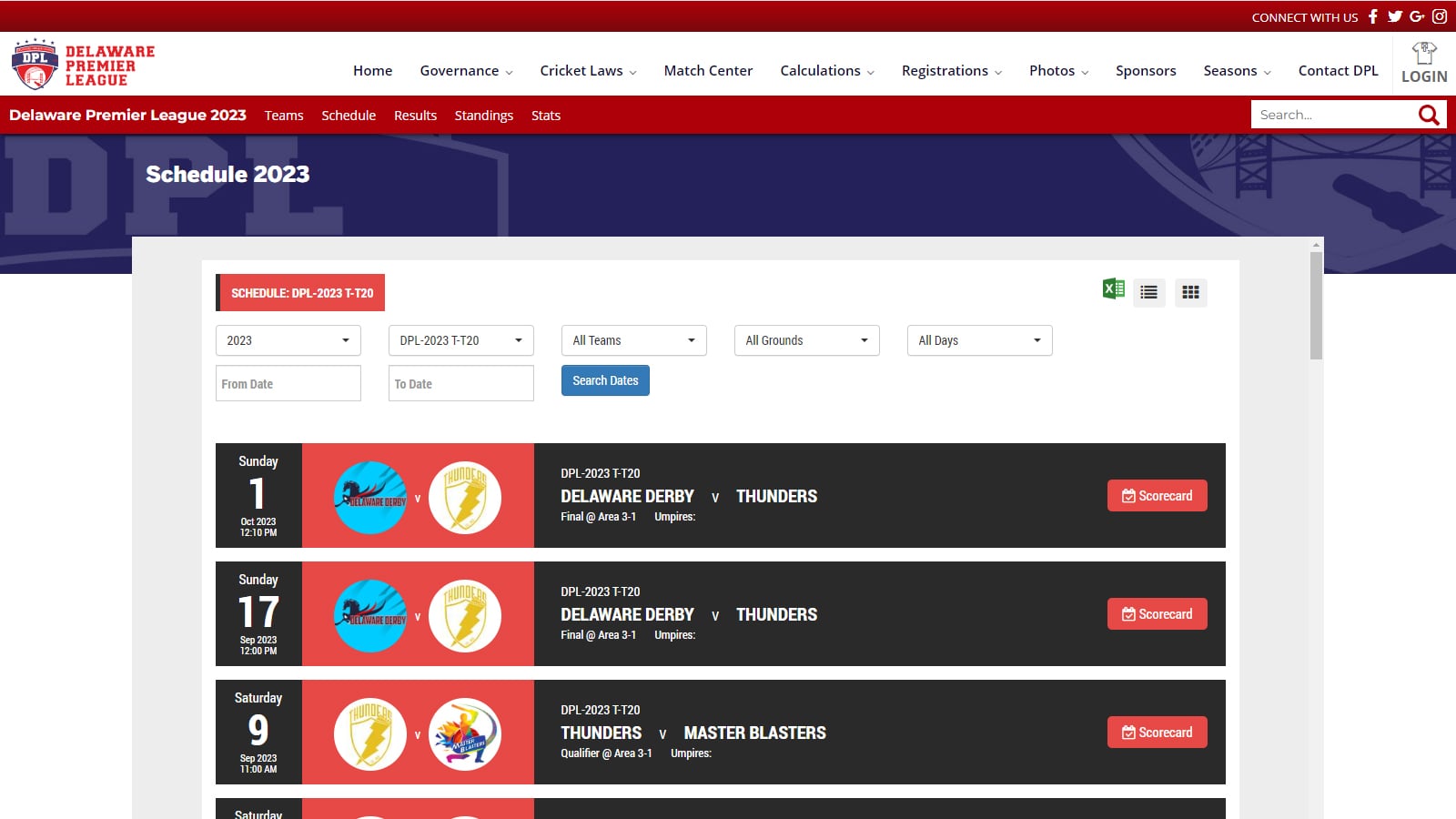Switch to grid view icon
The width and height of the screenshot is (1456, 819).
click(x=1190, y=292)
